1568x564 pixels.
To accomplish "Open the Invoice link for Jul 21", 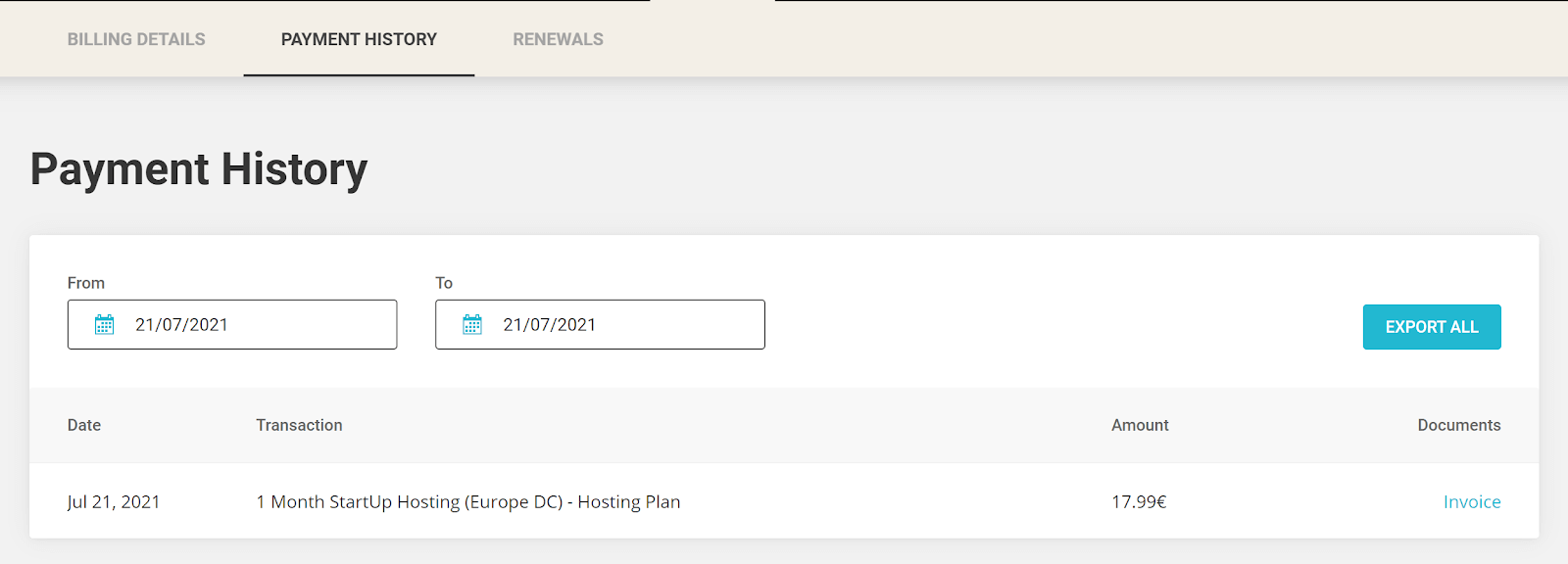I will click(x=1472, y=502).
